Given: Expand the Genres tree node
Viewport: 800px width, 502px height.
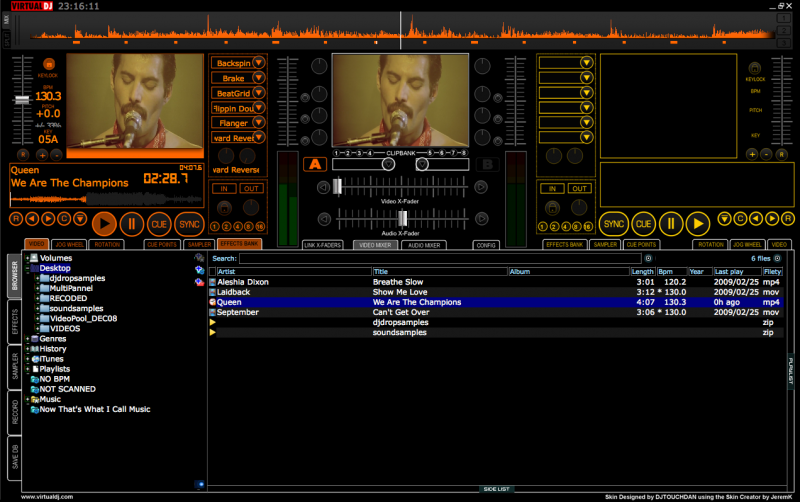Looking at the screenshot, I should click(x=28, y=339).
